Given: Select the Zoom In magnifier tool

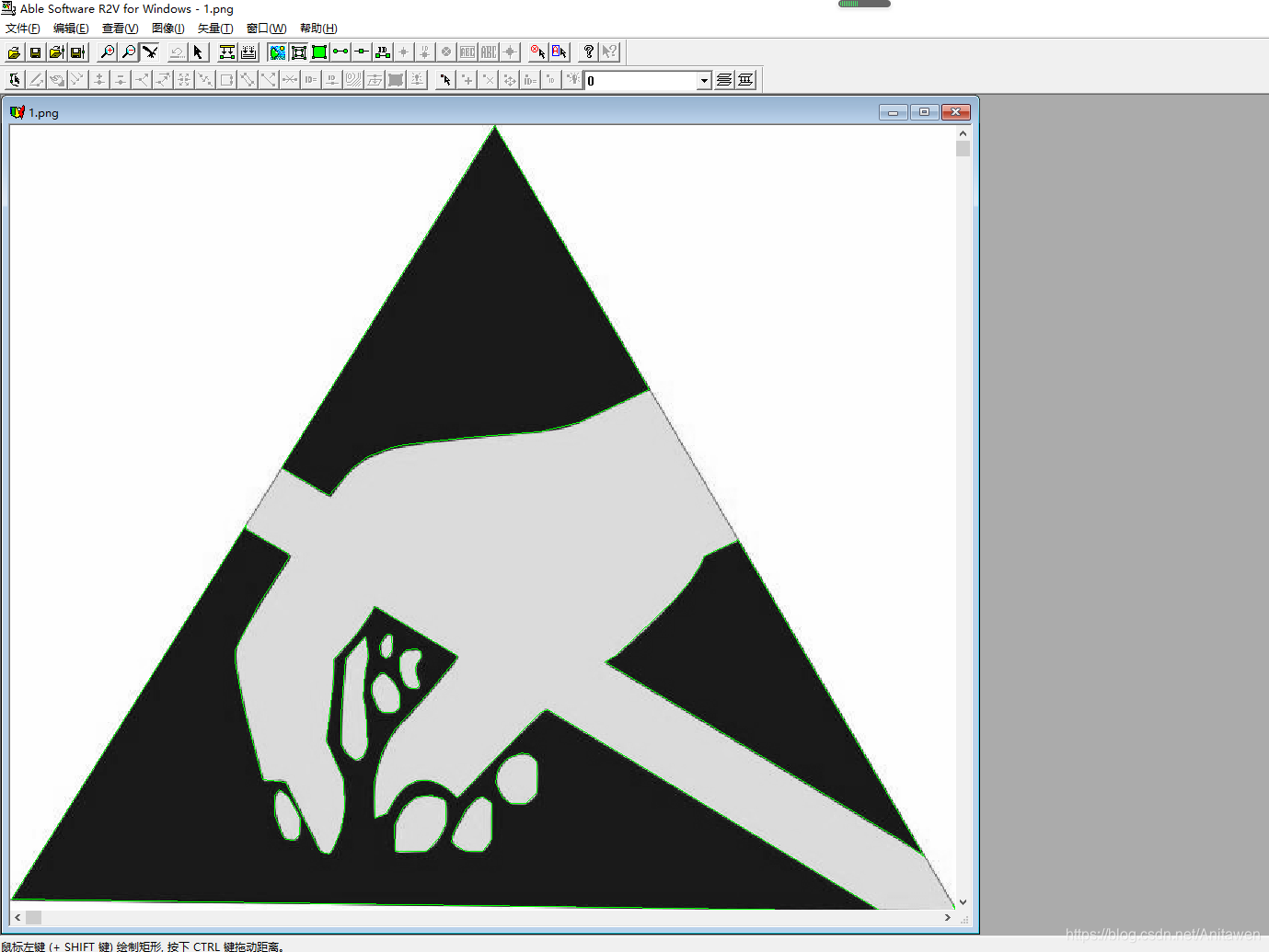Looking at the screenshot, I should click(x=108, y=52).
